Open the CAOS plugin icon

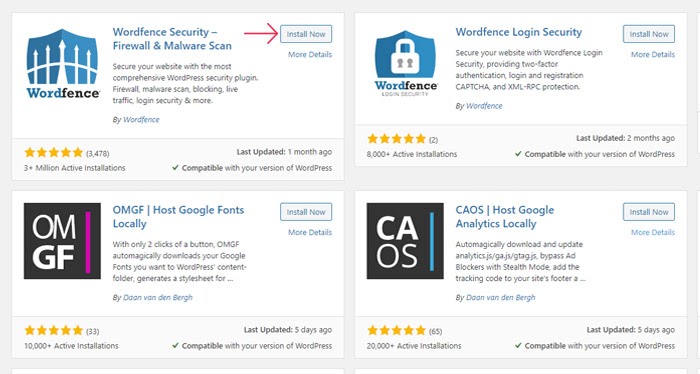coord(405,241)
